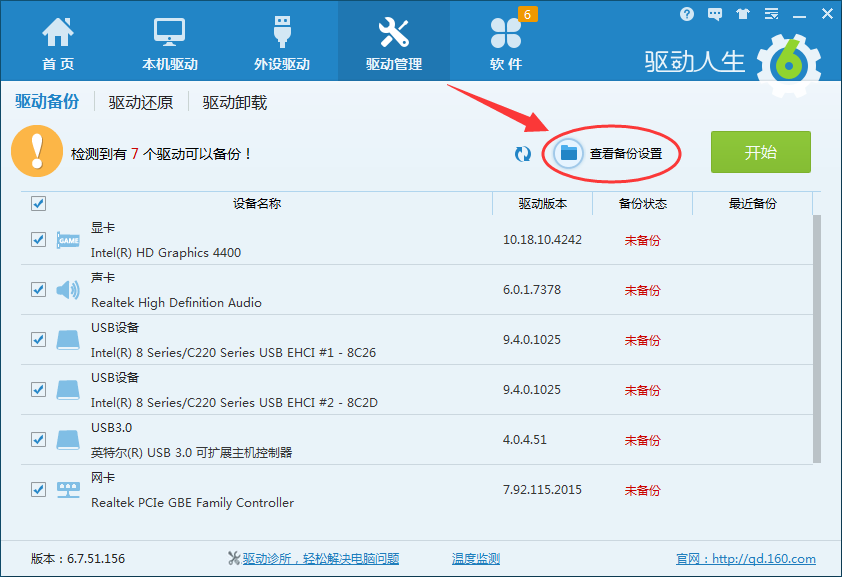The image size is (842, 577).
Task: Click the USB EHCI #2 device icon
Action: pos(68,390)
